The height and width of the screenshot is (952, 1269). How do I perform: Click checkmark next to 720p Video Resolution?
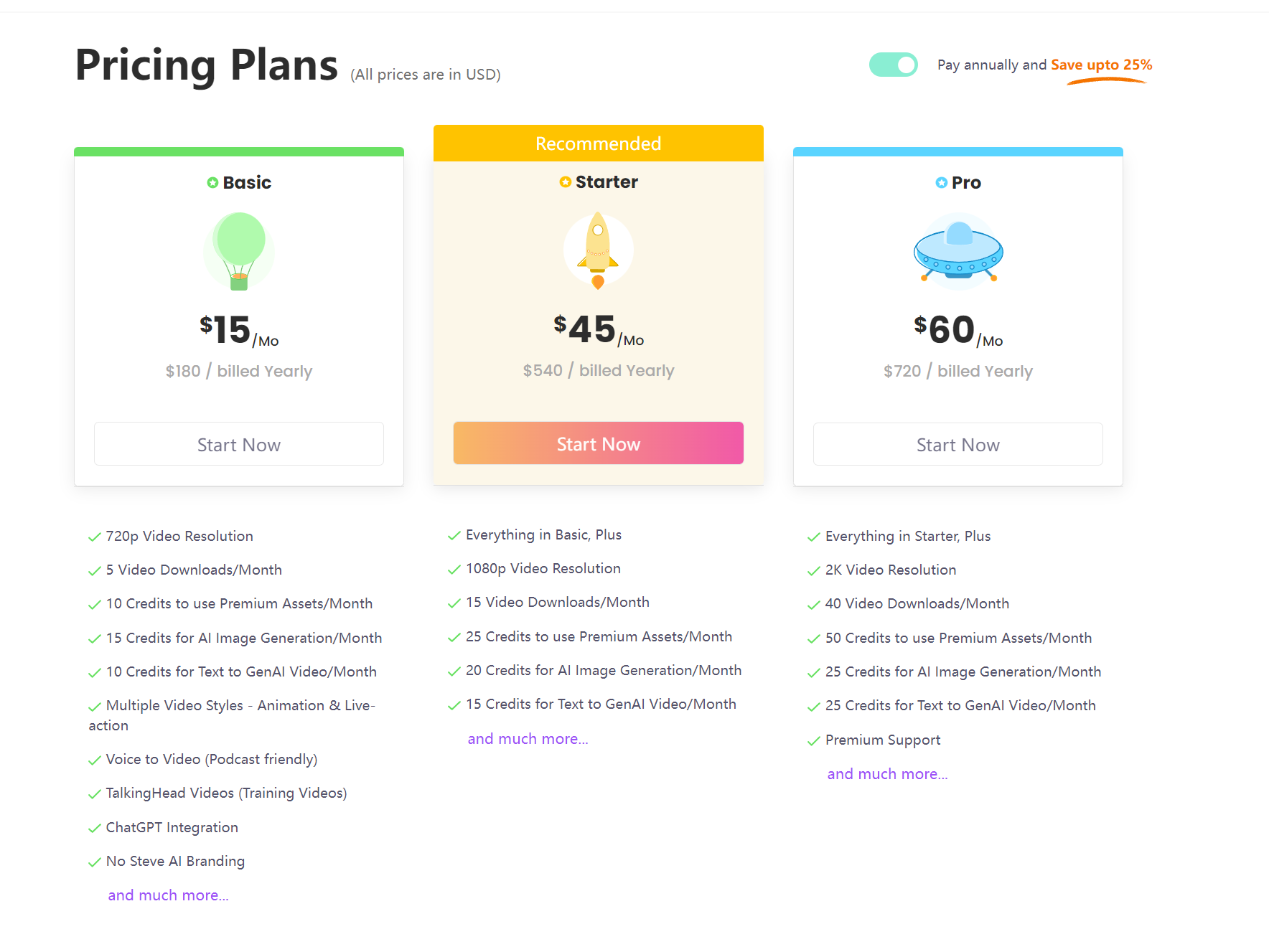click(x=94, y=537)
